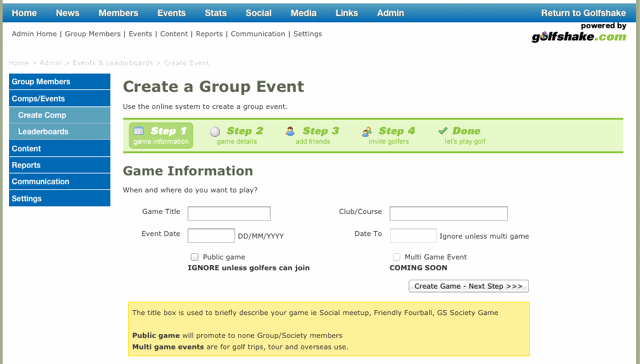Screen dimensions: 640x364
Task: Focus the Date To input field
Action: click(413, 235)
